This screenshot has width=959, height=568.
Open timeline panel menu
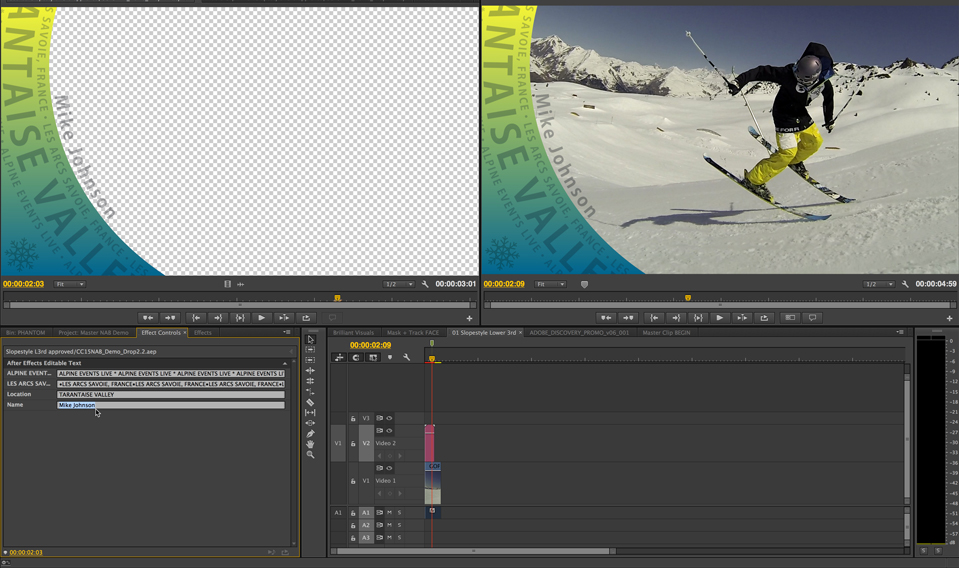coord(900,333)
